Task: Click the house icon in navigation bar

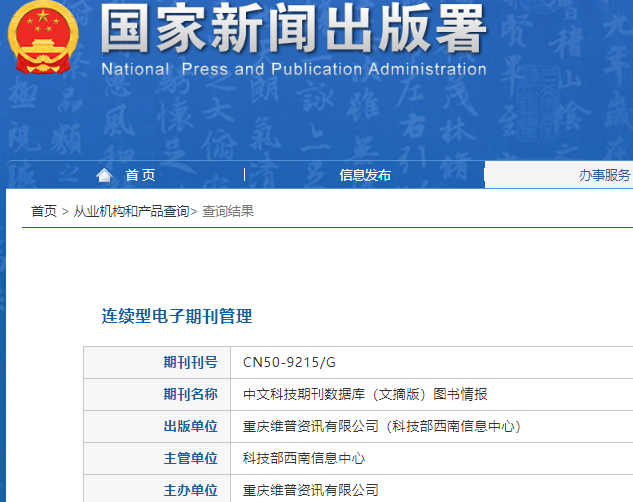Action: (x=104, y=175)
